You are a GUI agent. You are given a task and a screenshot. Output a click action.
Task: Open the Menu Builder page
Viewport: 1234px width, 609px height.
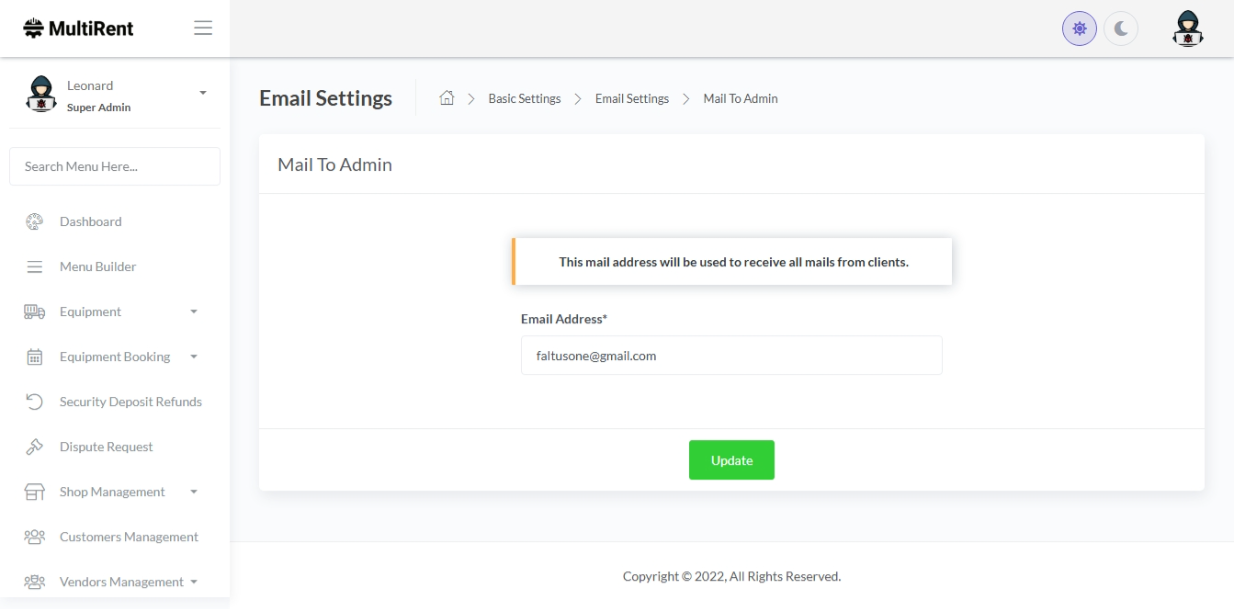(x=97, y=267)
